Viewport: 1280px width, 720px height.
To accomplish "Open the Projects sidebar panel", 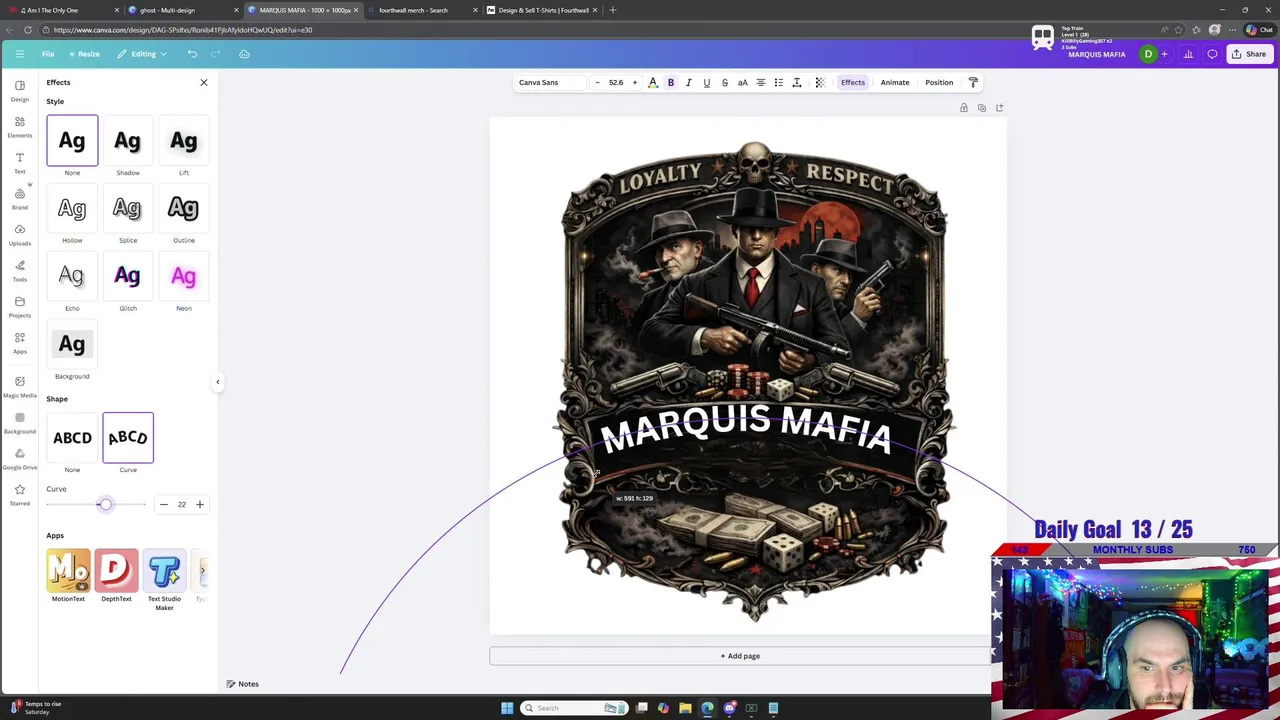I will [x=20, y=306].
